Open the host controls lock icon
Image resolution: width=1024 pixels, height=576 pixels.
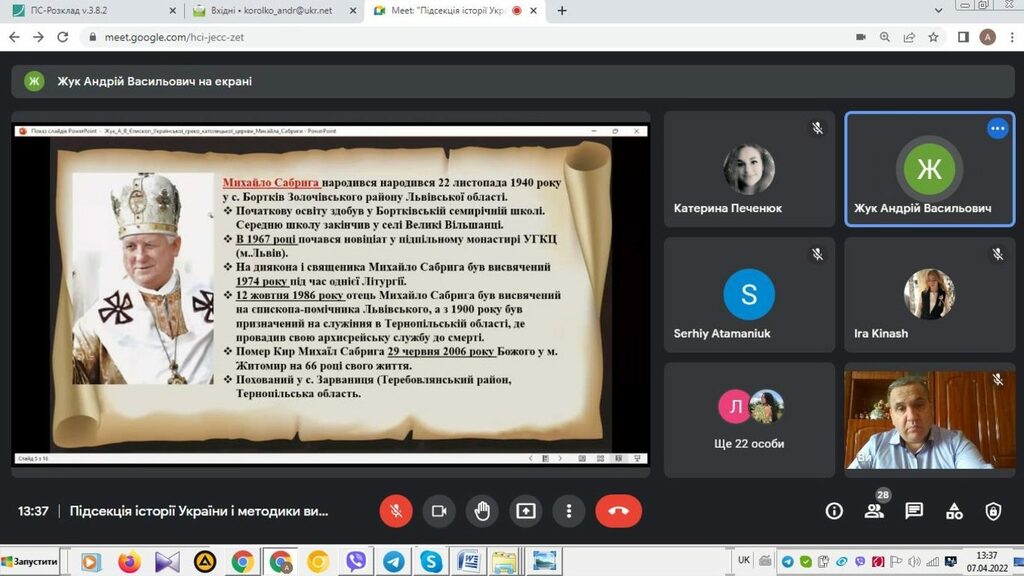993,511
